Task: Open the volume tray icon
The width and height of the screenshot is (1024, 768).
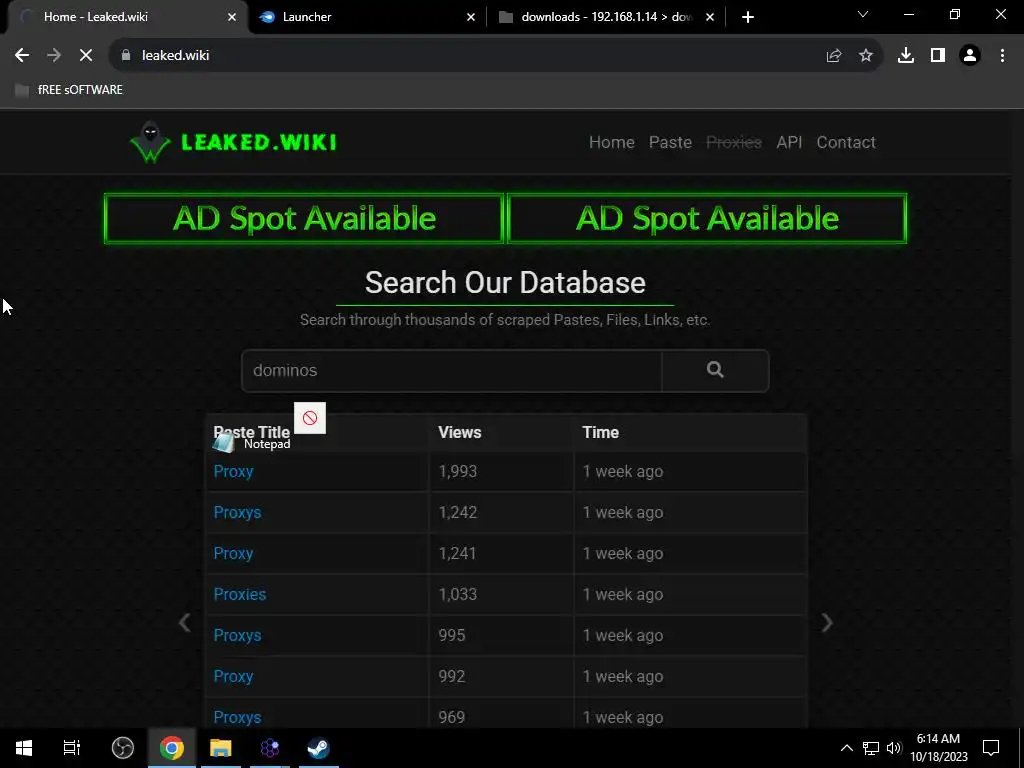Action: point(893,748)
